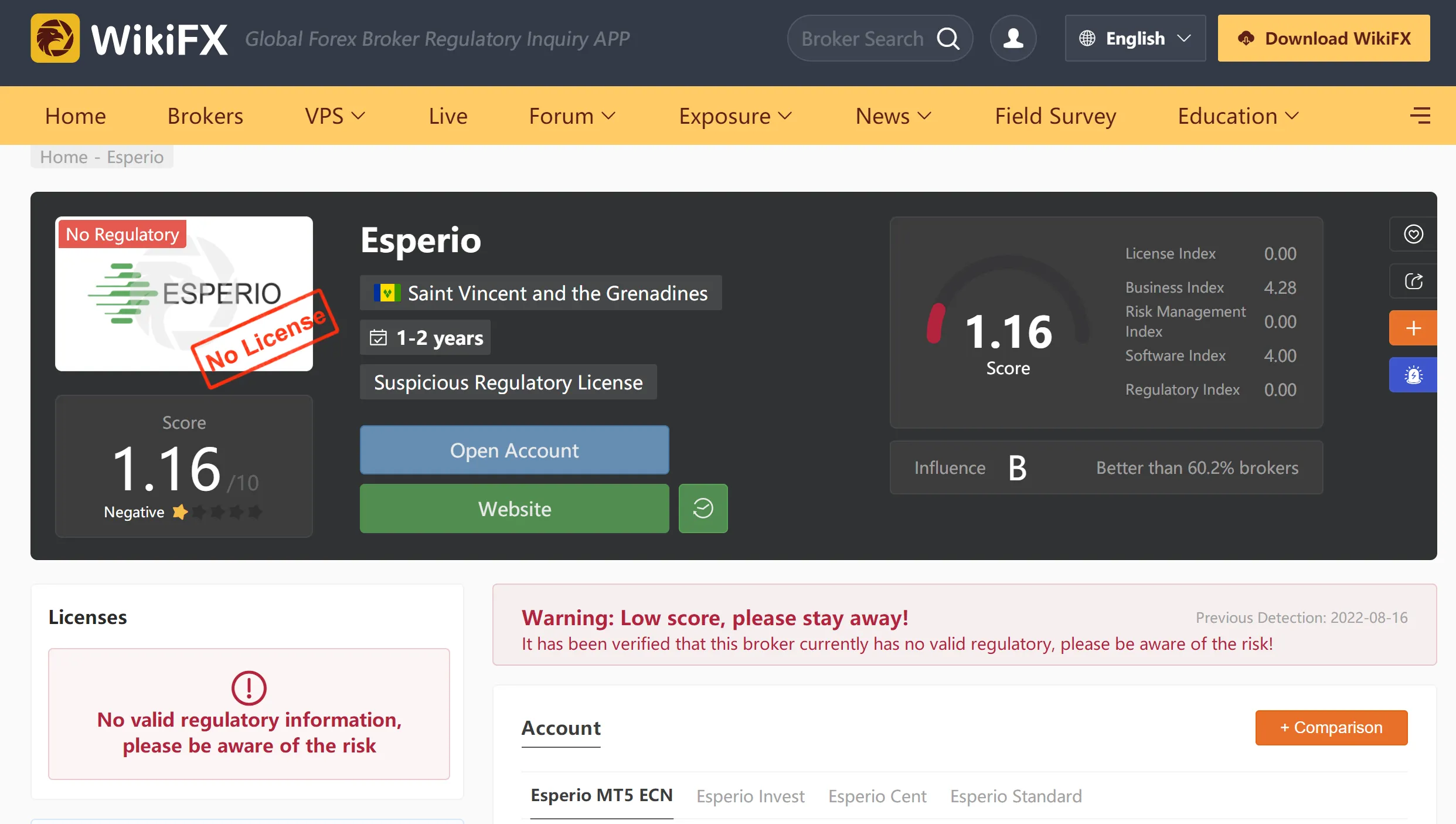The image size is (1456, 824).
Task: Click the Account section heading
Action: (x=561, y=727)
